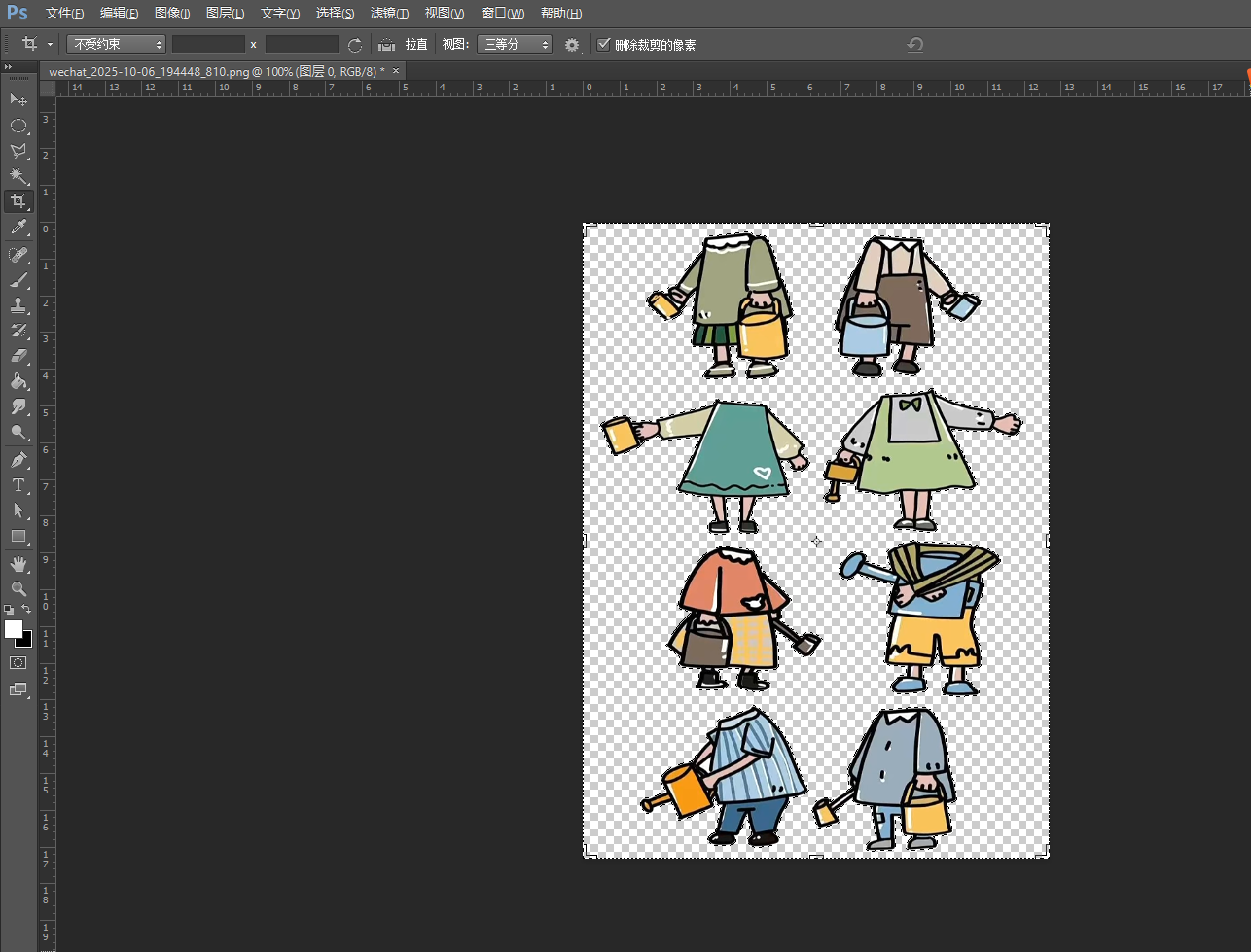Open the 滤镜(T) menu

[x=389, y=14]
